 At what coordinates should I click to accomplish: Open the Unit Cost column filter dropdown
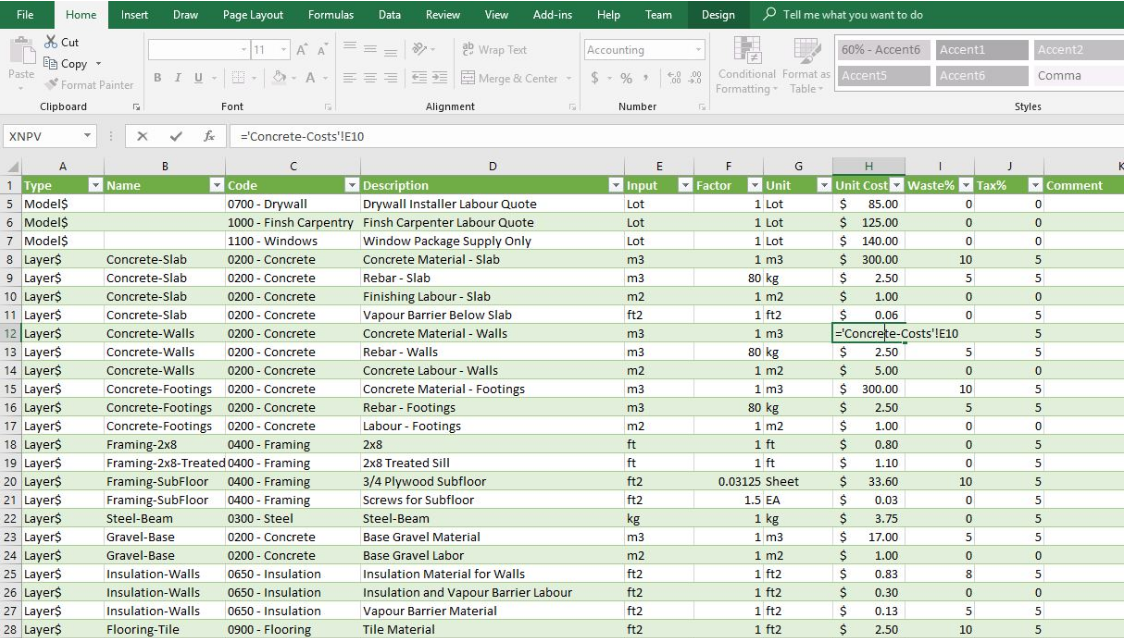[x=896, y=185]
